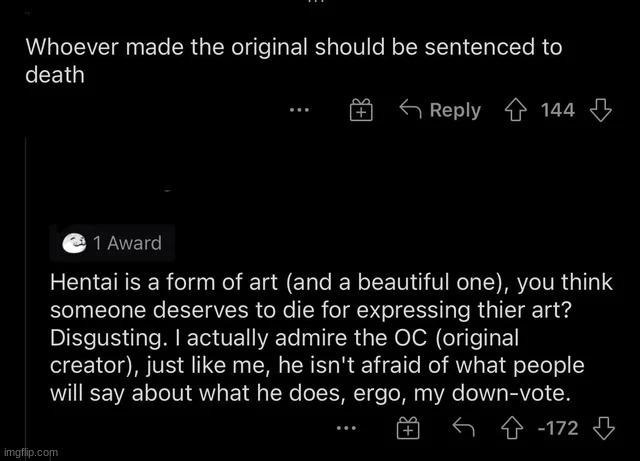Screen dimensions: 640x461
Task: Open the imgflip.com watermark link
Action: 31,452
